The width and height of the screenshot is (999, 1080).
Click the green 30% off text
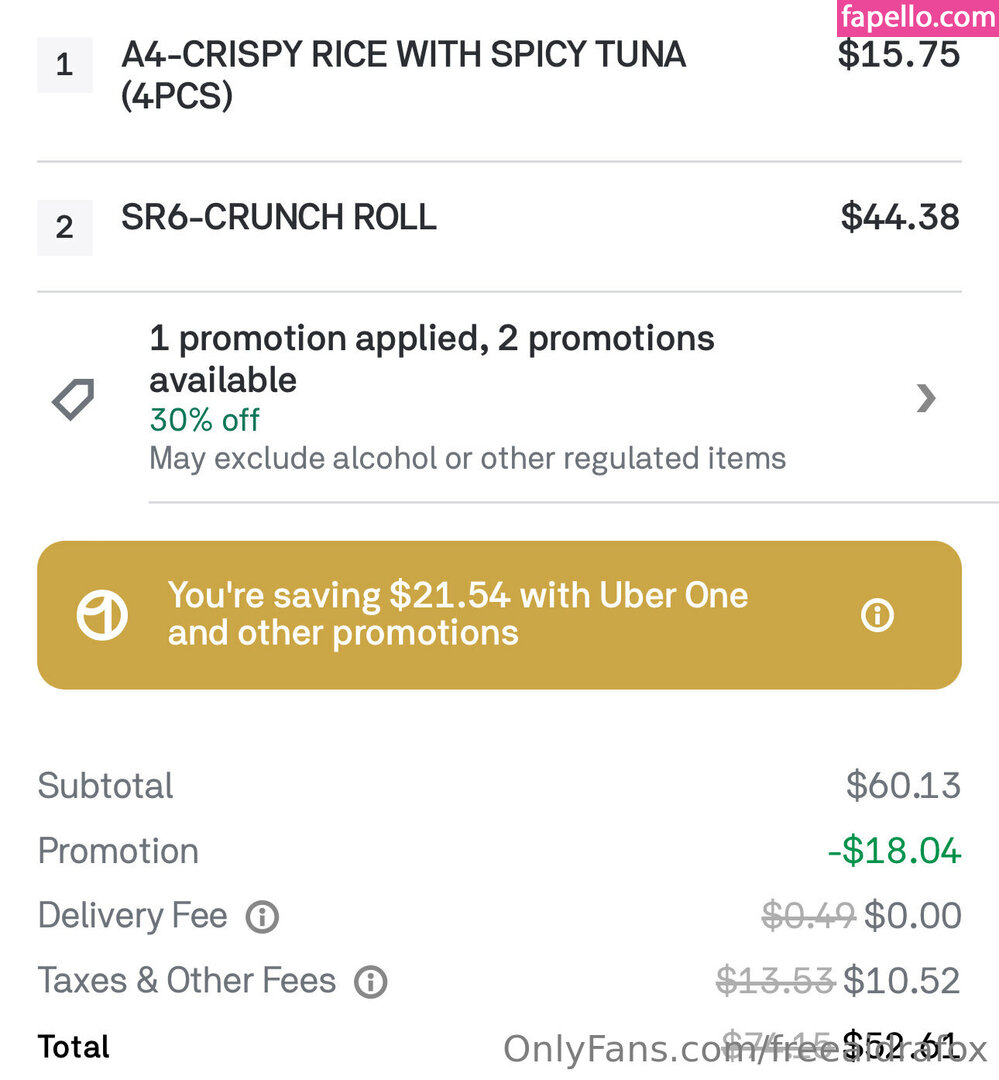(x=205, y=420)
